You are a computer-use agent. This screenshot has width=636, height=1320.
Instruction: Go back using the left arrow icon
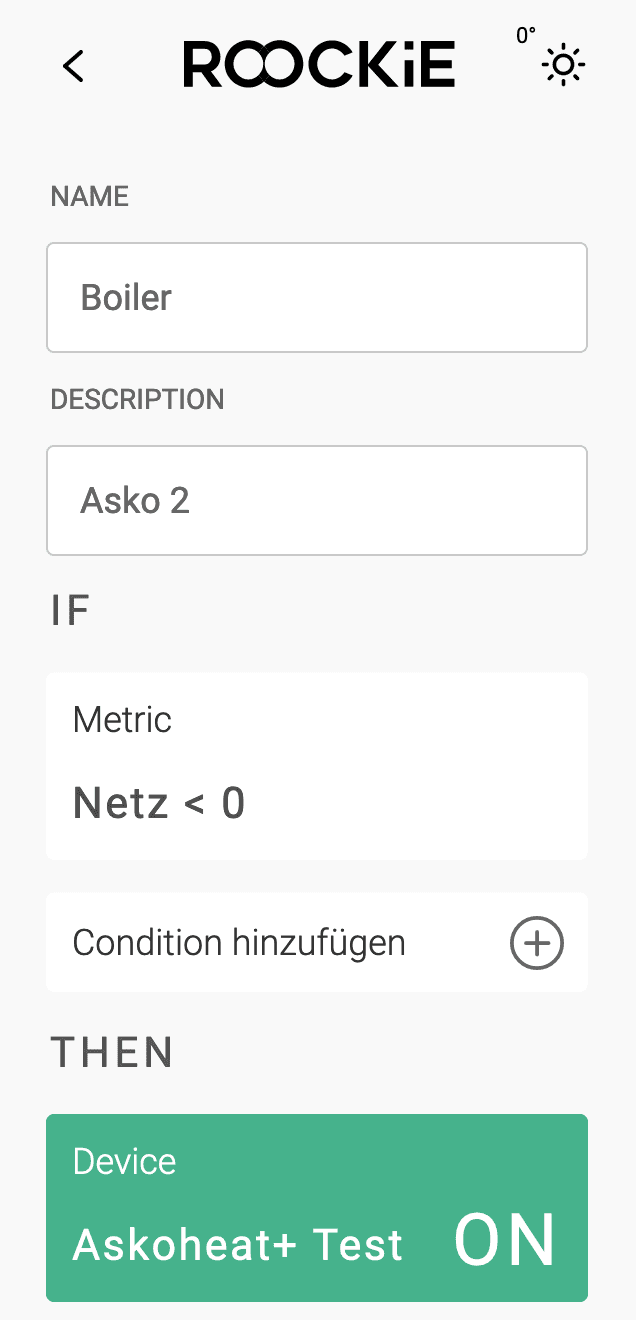(73, 66)
